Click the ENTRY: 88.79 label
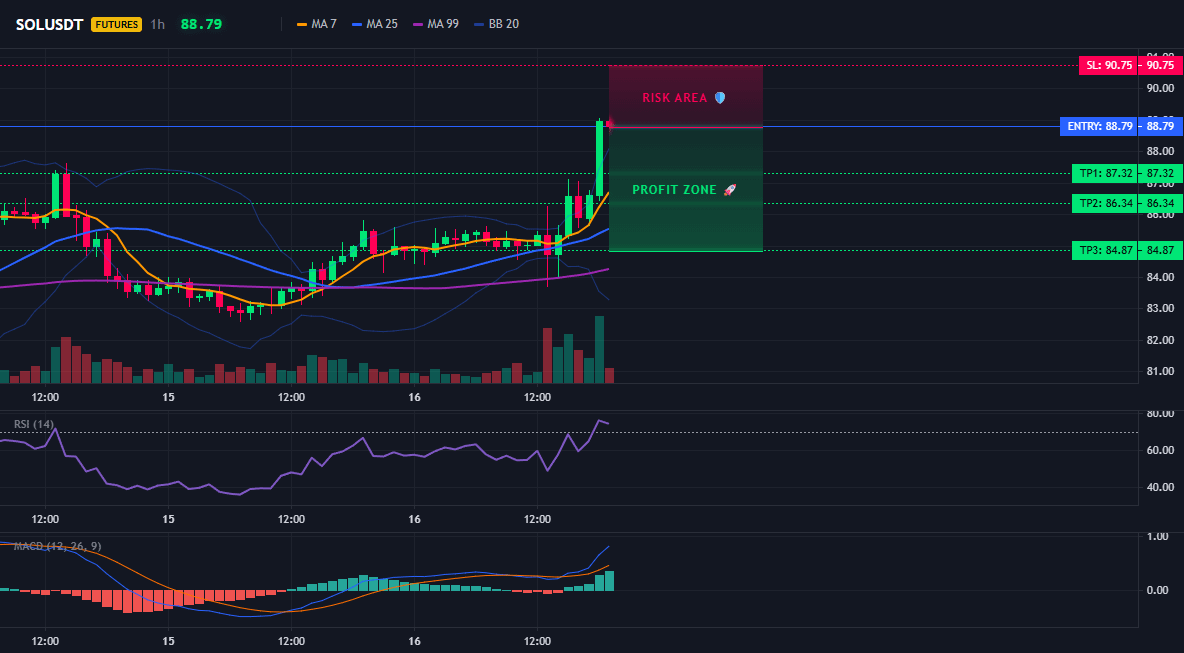 pos(1100,126)
